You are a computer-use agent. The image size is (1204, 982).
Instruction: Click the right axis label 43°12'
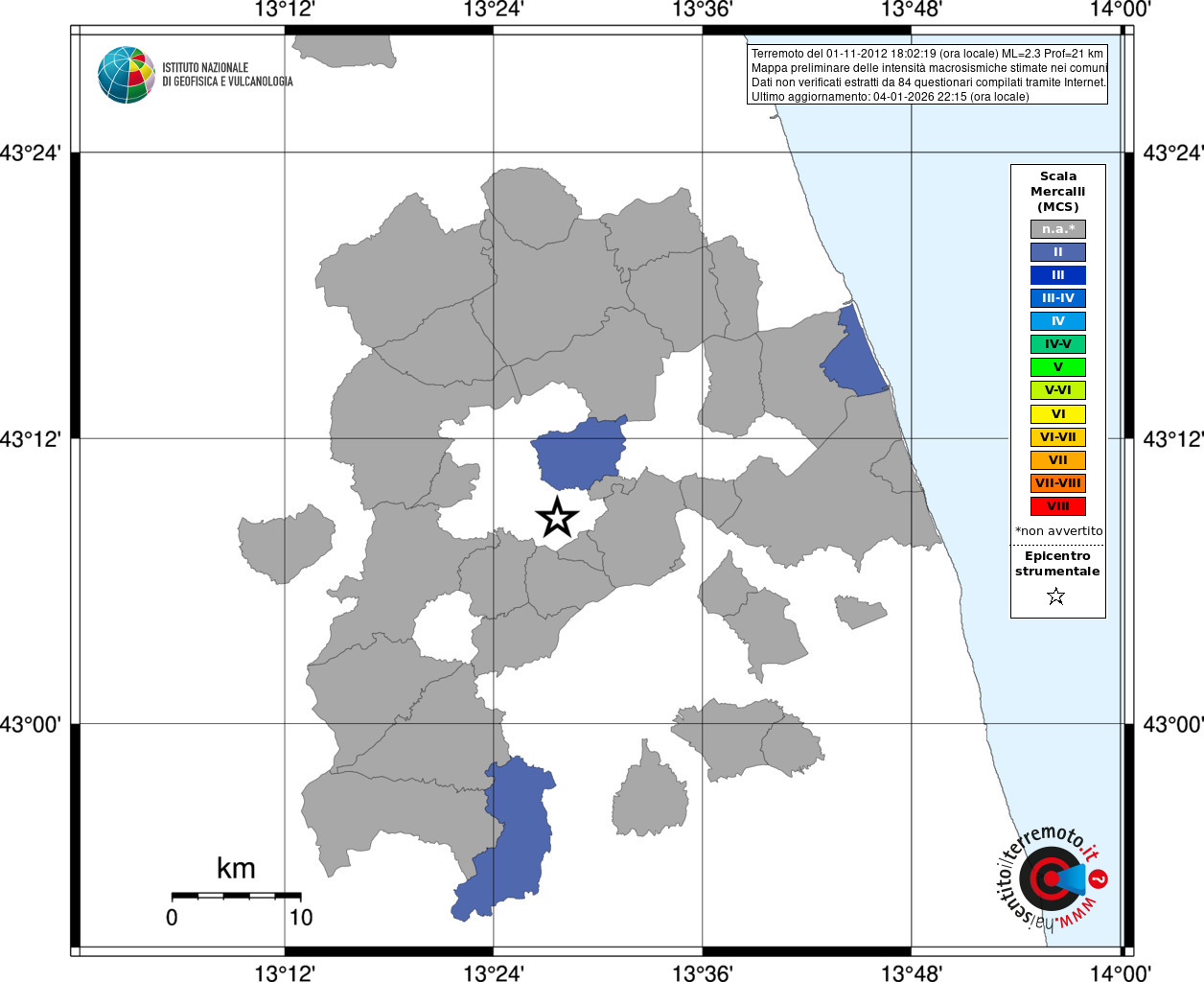point(1173,439)
